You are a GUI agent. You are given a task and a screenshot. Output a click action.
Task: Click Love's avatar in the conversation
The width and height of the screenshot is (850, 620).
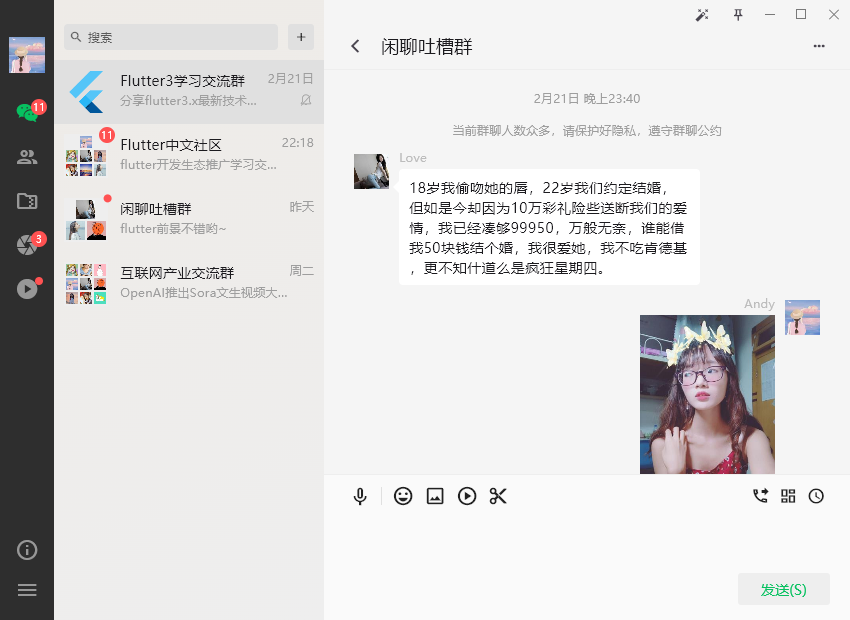[371, 171]
